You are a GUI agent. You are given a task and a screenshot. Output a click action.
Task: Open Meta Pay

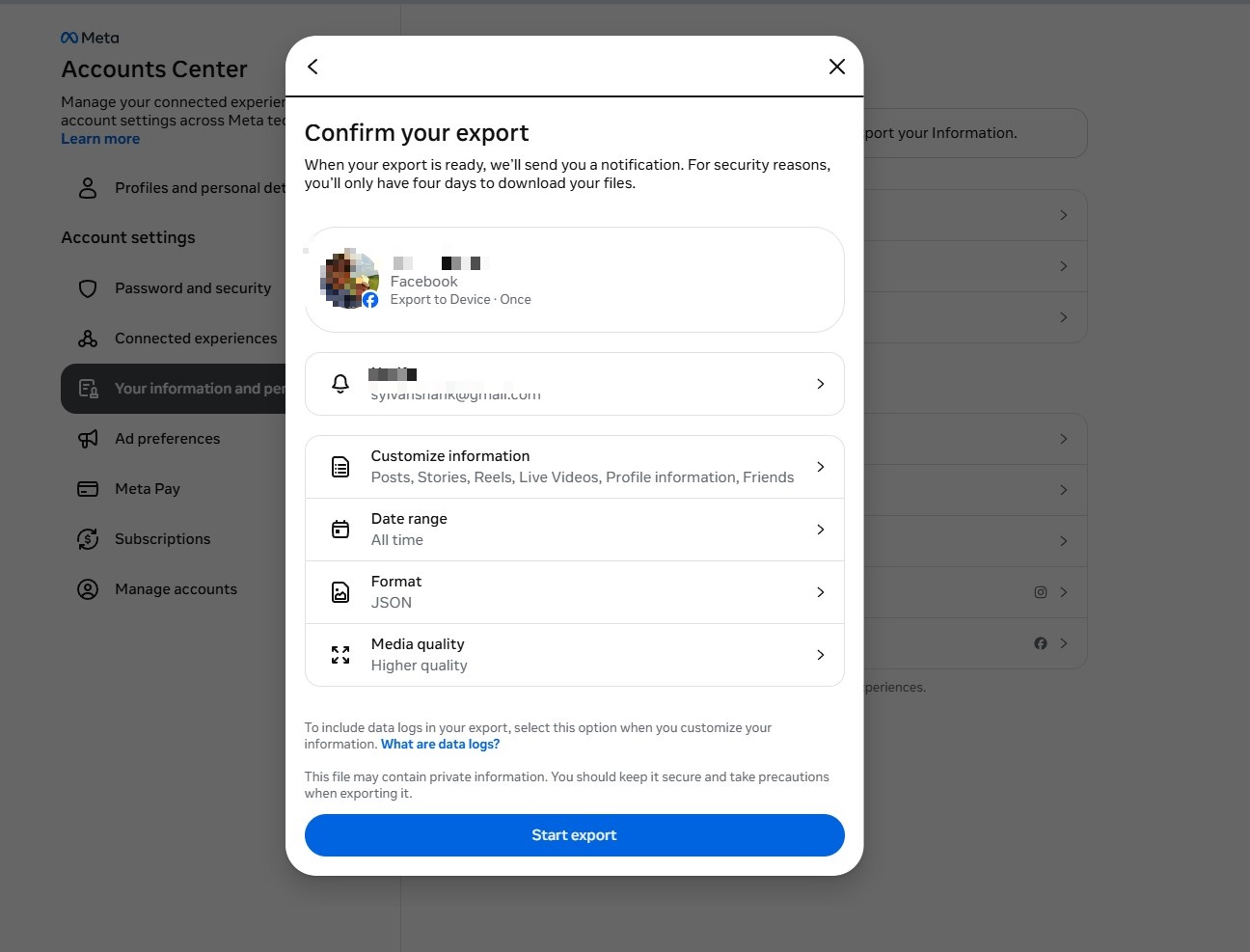[174, 489]
